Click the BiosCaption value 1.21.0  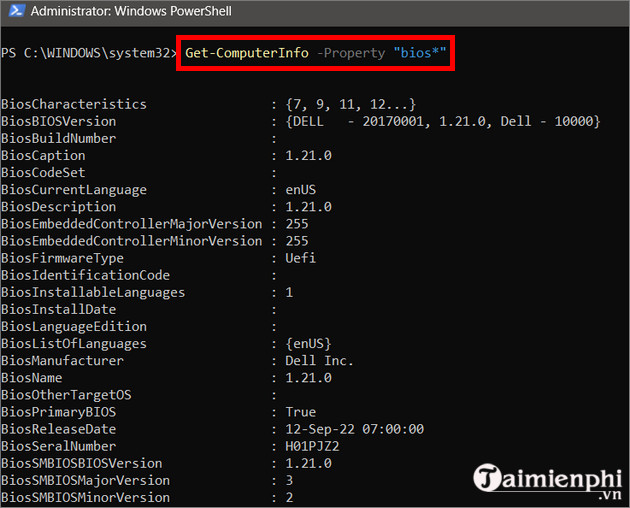coord(308,156)
